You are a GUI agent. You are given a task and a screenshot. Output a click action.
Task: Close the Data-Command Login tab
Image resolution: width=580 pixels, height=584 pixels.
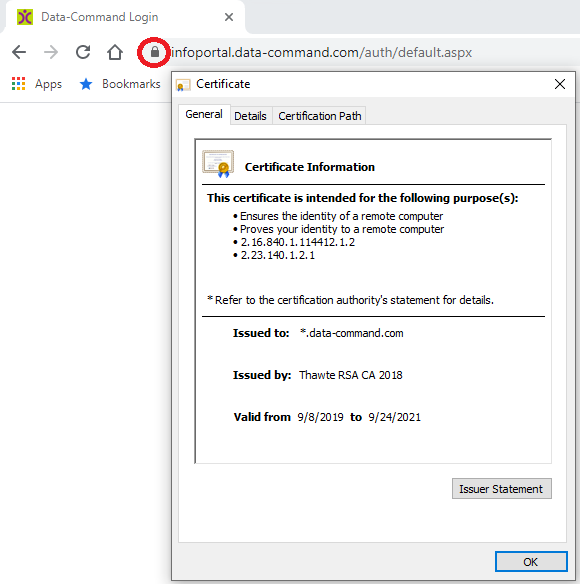click(x=229, y=17)
